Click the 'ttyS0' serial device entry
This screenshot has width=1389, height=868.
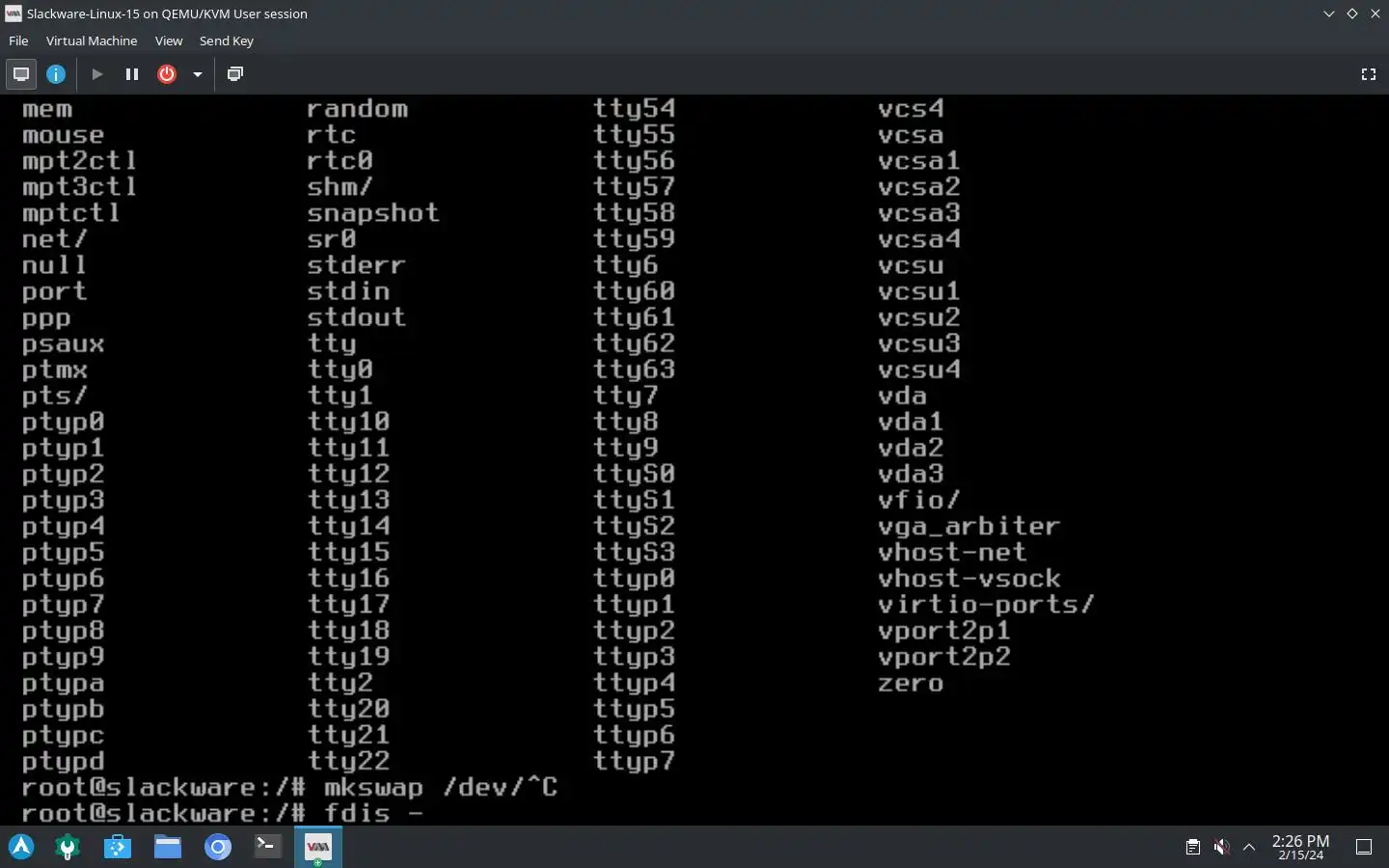pyautogui.click(x=634, y=474)
